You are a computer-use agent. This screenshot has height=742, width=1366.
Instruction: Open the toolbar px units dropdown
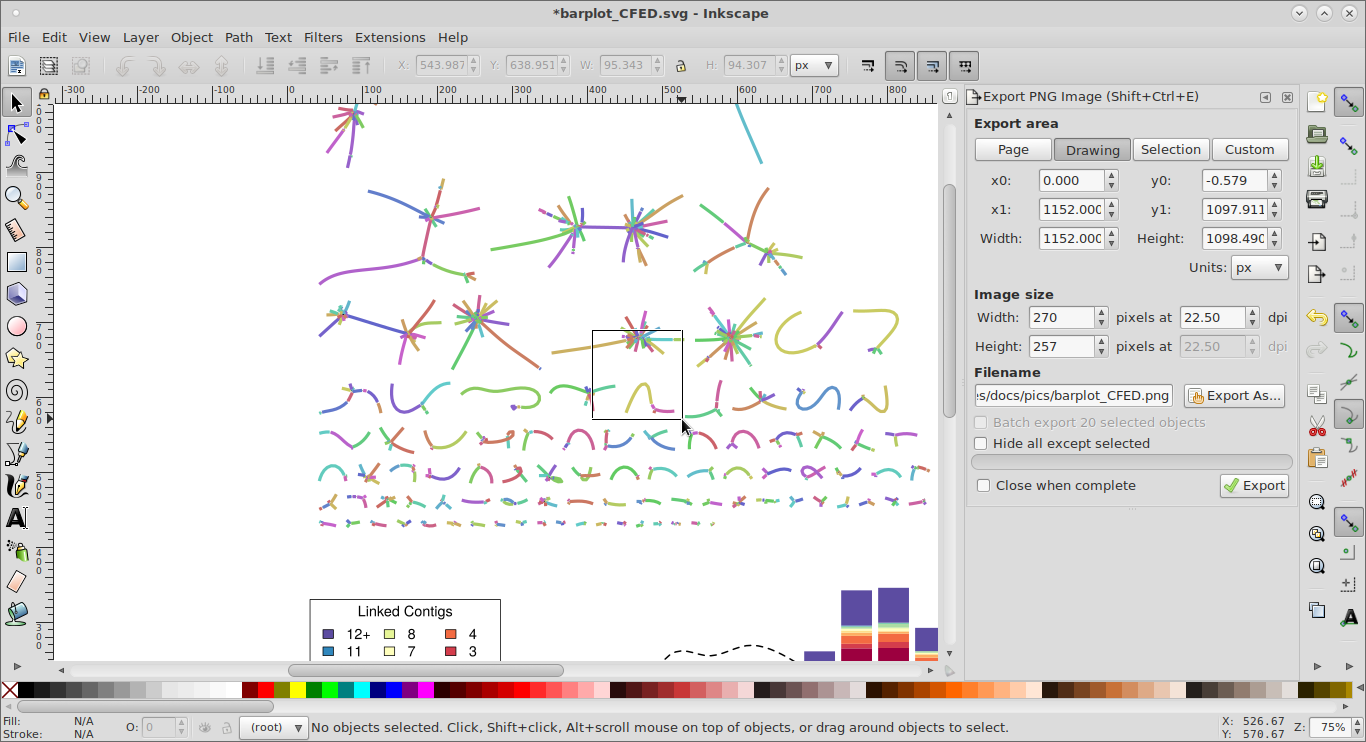[814, 66]
